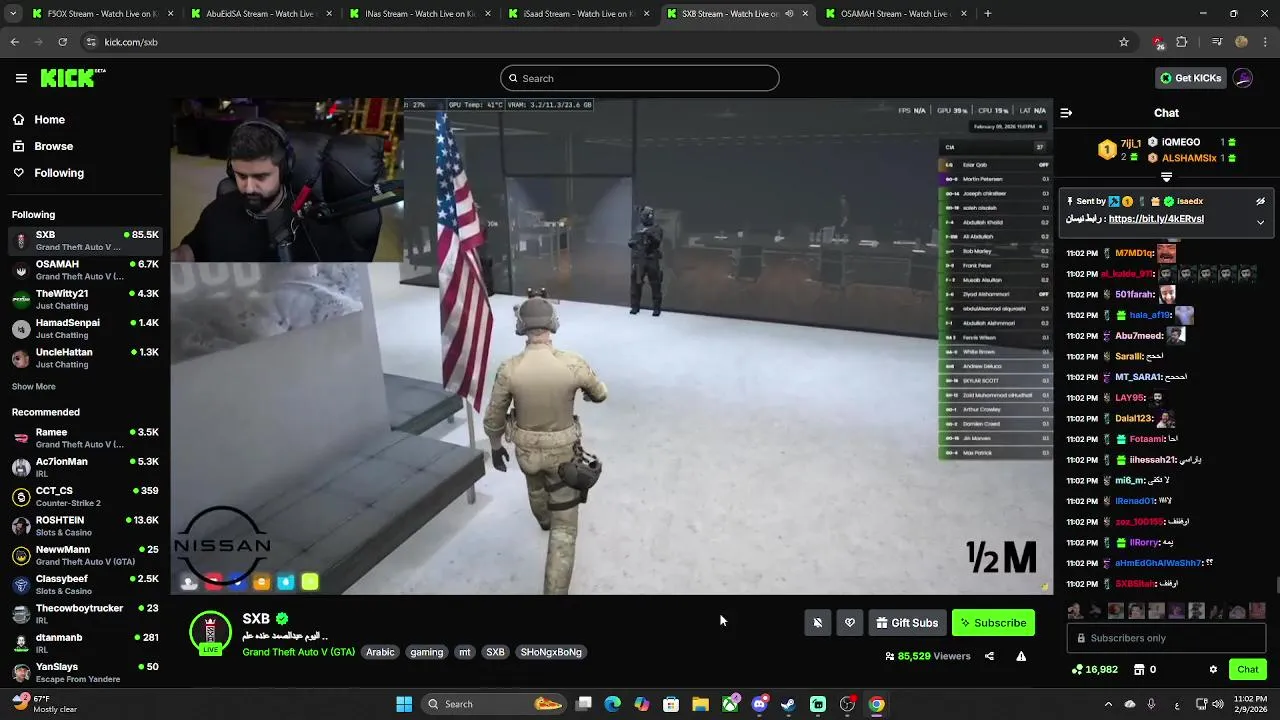Open Discord from taskbar
The height and width of the screenshot is (720, 1280).
(x=759, y=704)
